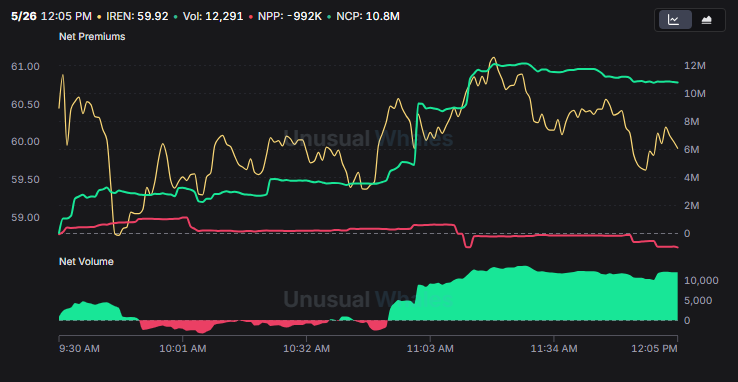Click the 60.50 price axis label
The height and width of the screenshot is (382, 738).
pos(25,104)
